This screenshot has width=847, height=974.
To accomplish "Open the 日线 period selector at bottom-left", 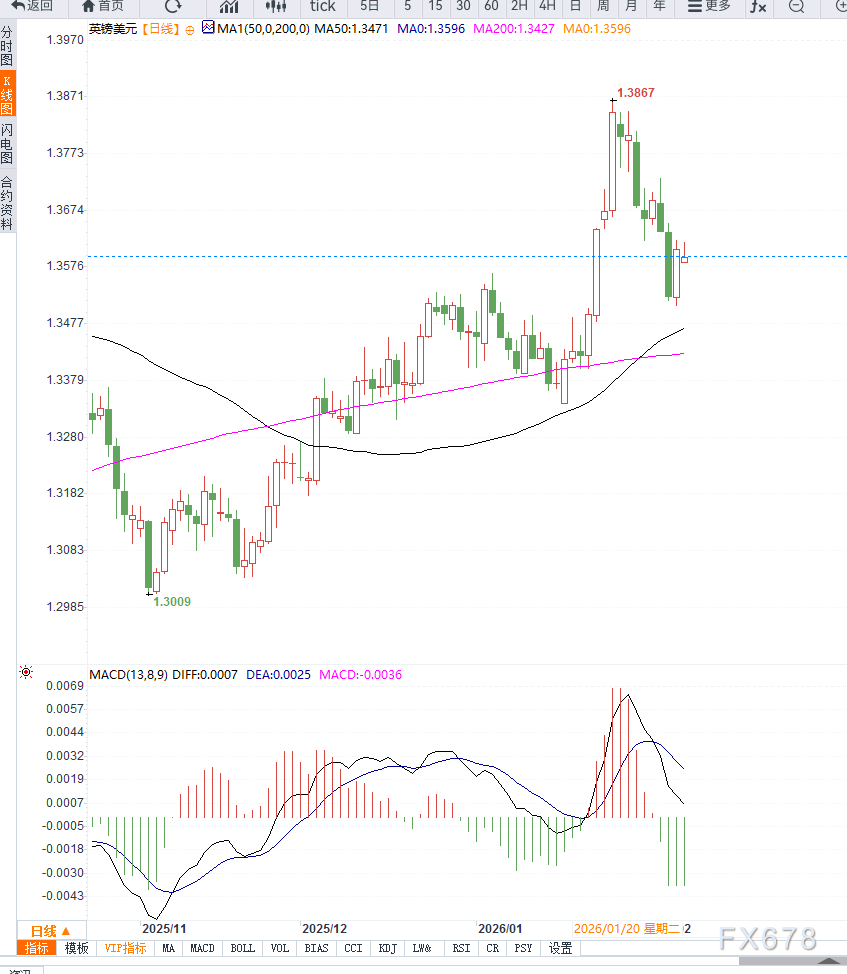I will (x=50, y=930).
